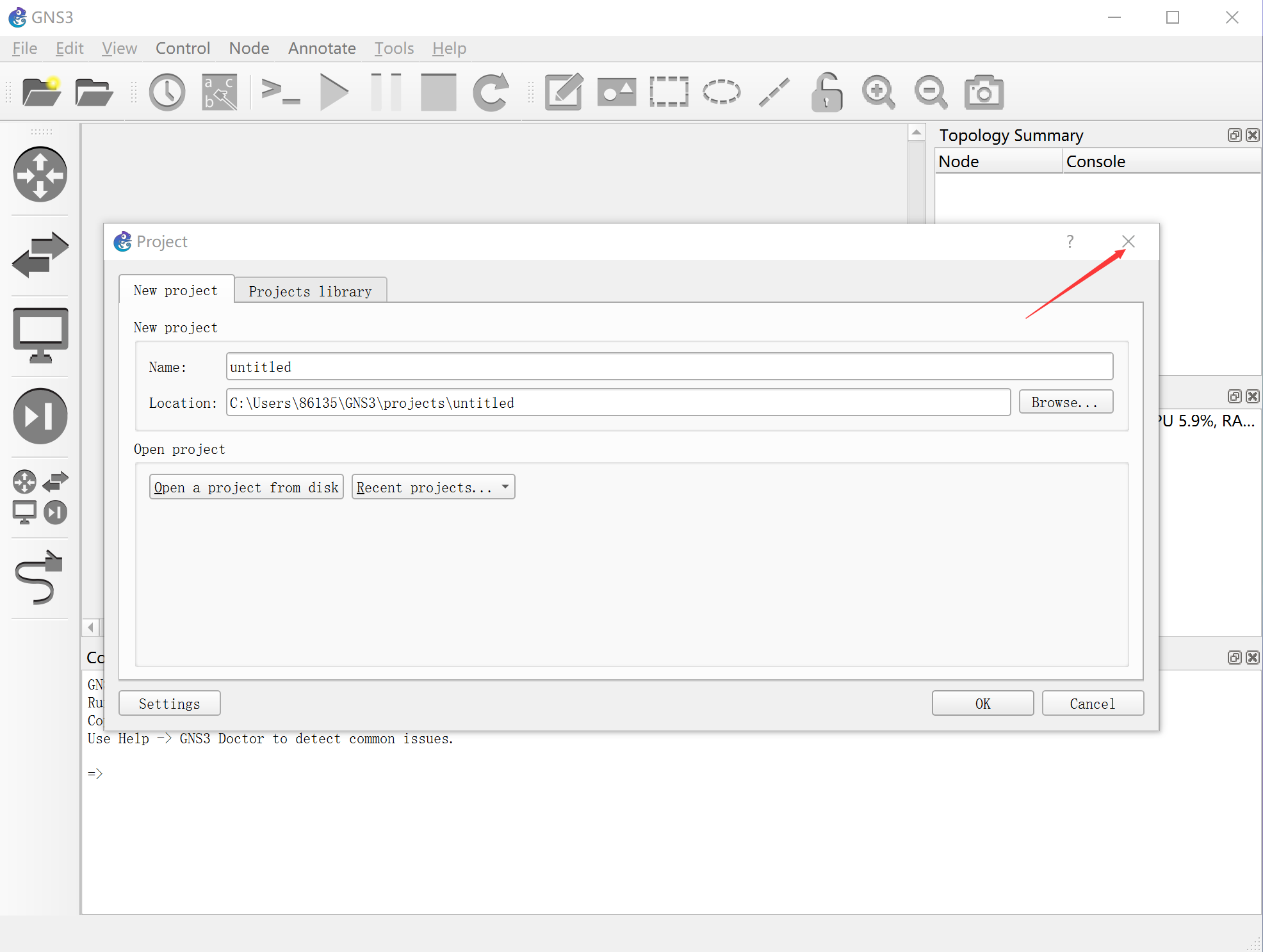Click the Add a note icon
1263x952 pixels.
pyautogui.click(x=564, y=92)
